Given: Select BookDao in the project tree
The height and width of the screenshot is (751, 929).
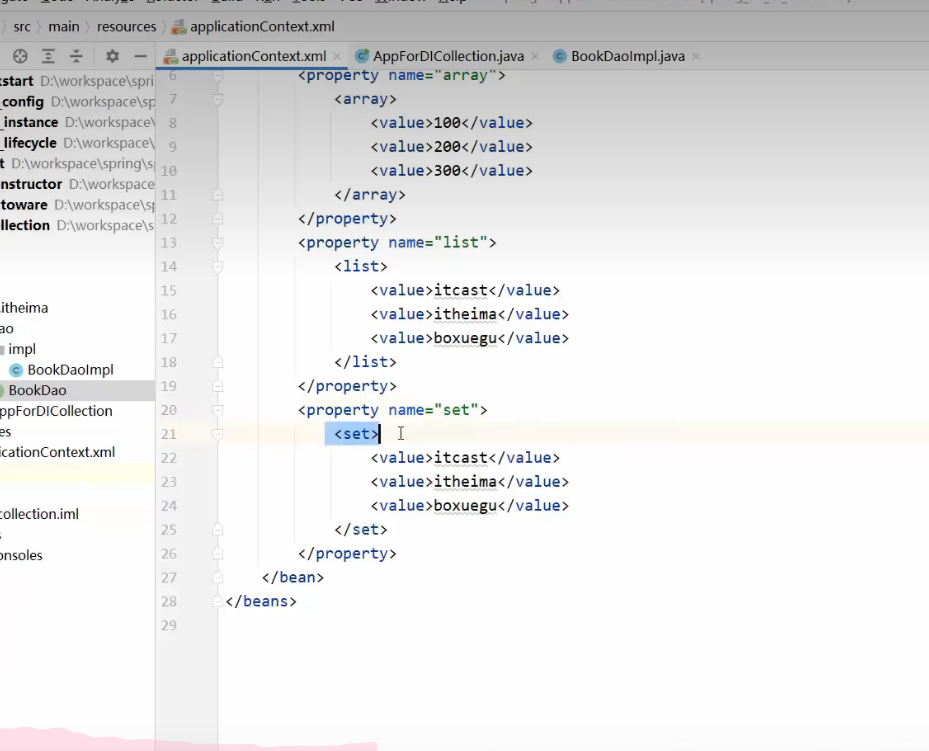Looking at the screenshot, I should coord(37,390).
